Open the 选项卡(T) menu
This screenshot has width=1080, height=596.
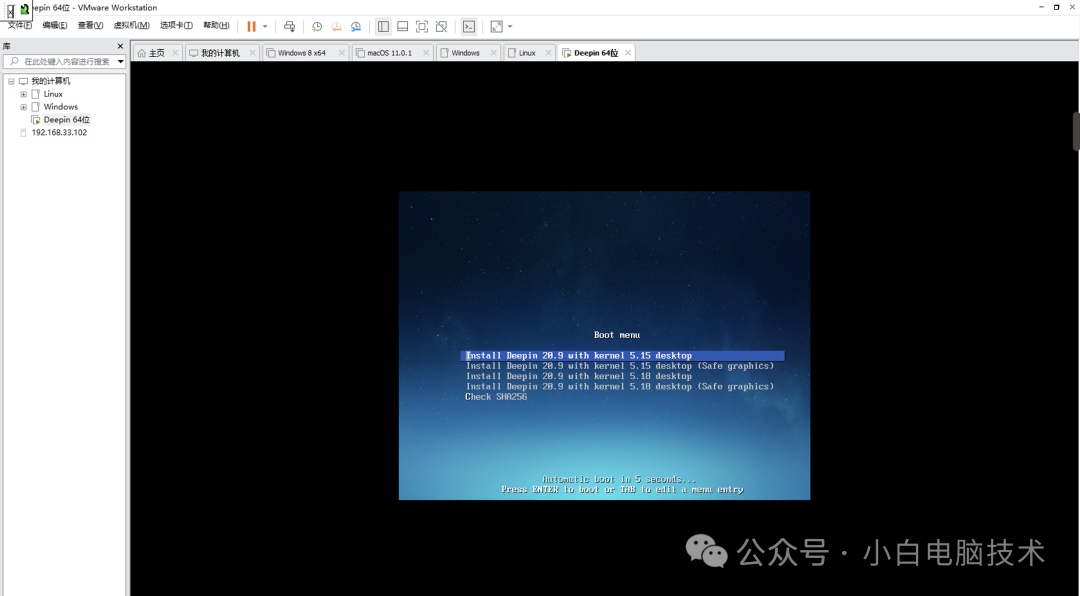coord(176,25)
